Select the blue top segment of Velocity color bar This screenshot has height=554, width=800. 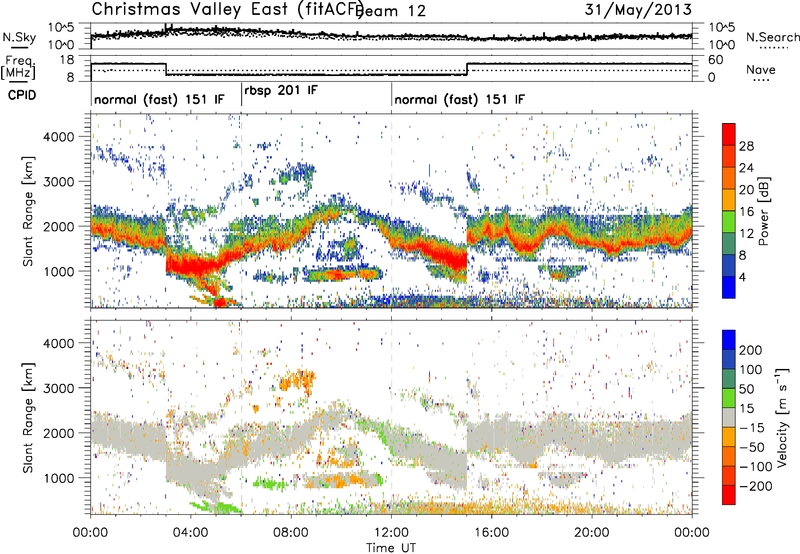click(x=729, y=340)
